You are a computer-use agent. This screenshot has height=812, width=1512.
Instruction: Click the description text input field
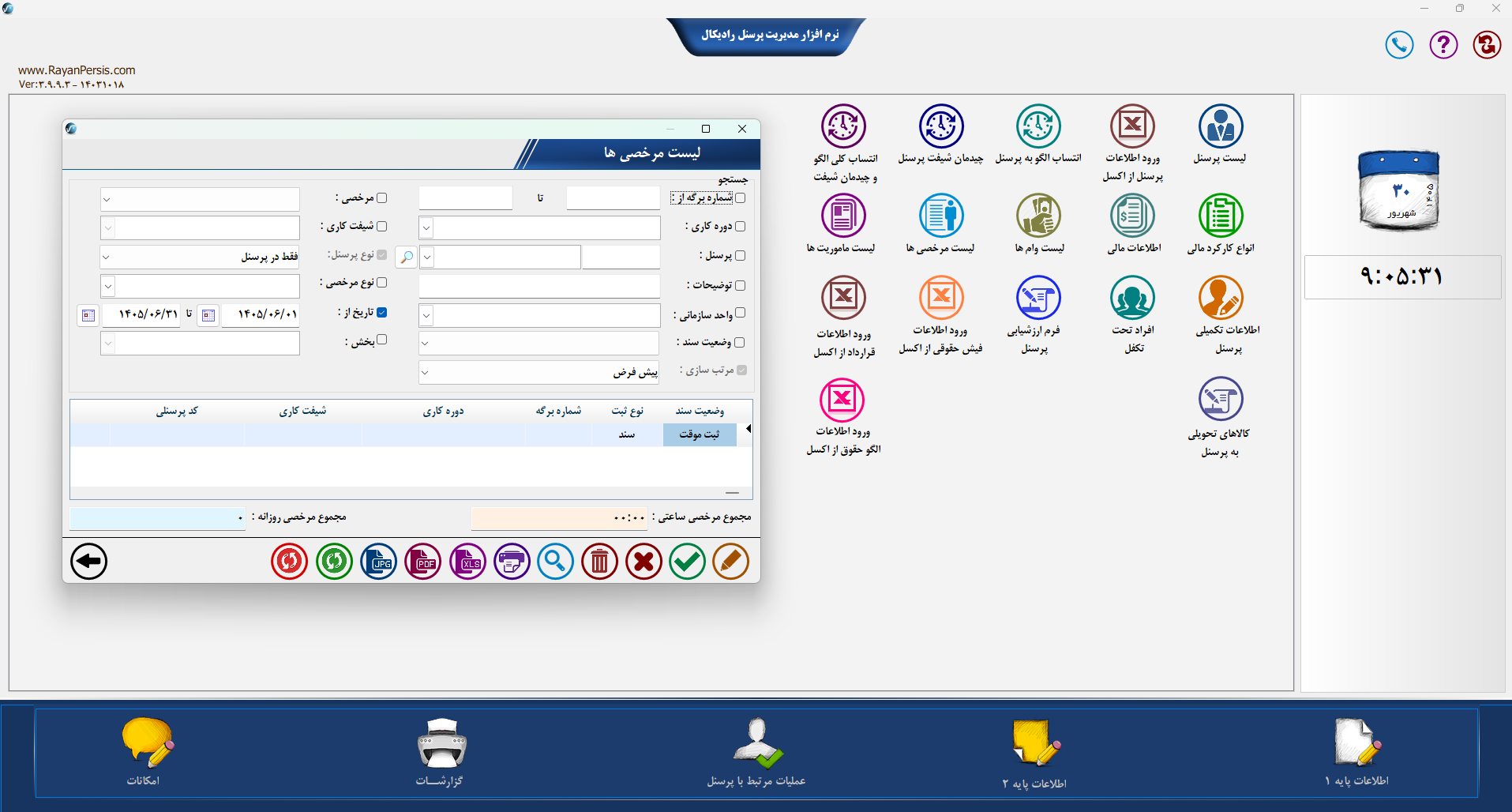coord(539,286)
